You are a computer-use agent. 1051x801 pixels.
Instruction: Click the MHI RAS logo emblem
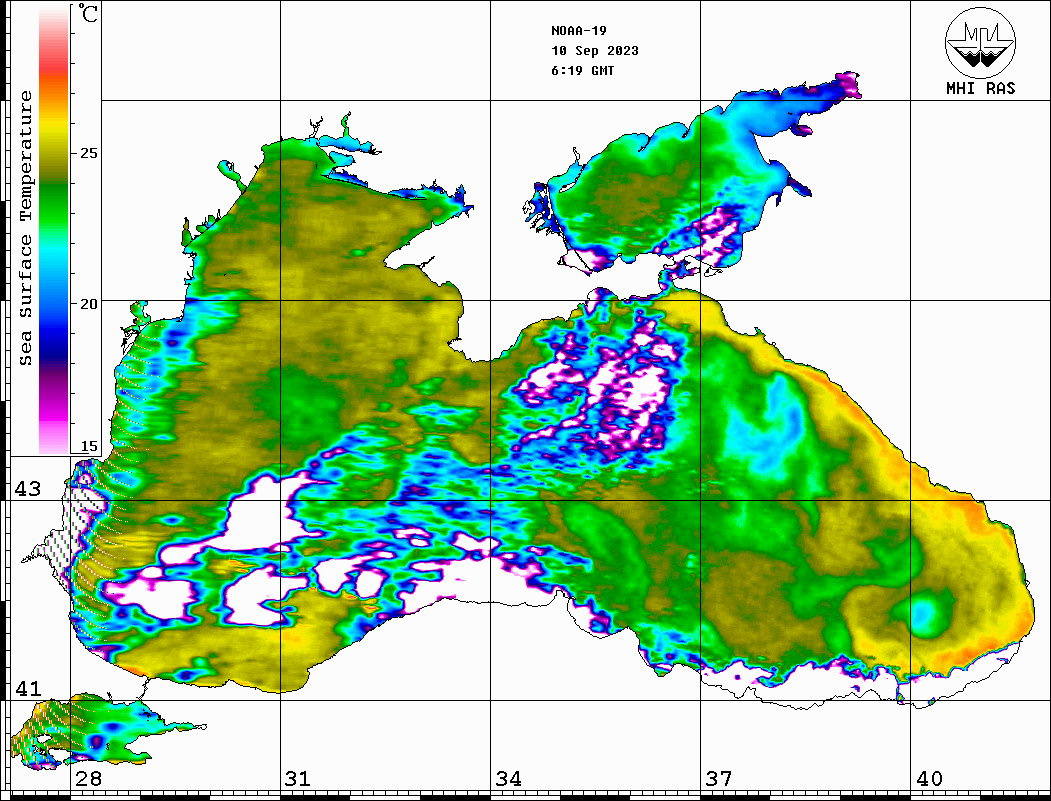(x=980, y=42)
